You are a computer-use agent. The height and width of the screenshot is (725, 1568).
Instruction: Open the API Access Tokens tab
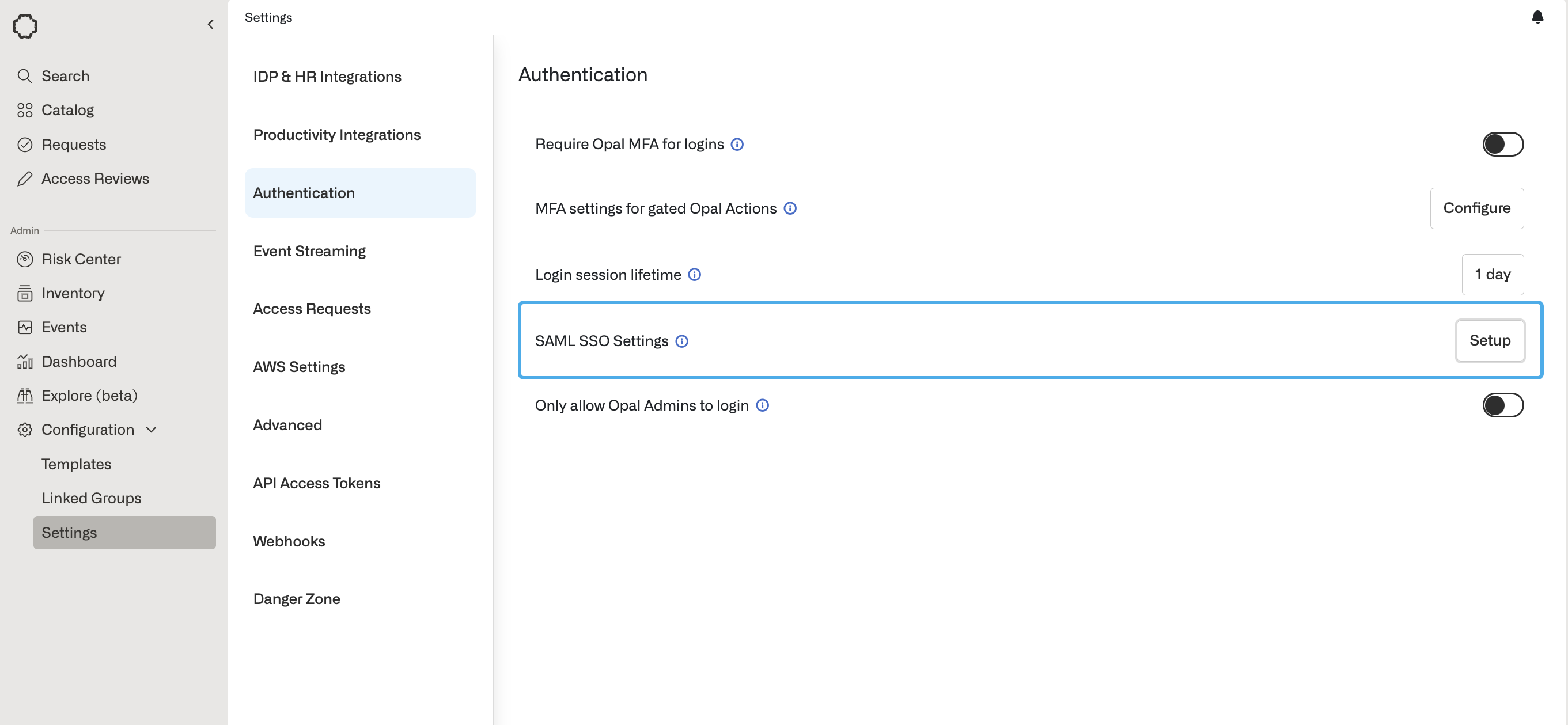316,483
